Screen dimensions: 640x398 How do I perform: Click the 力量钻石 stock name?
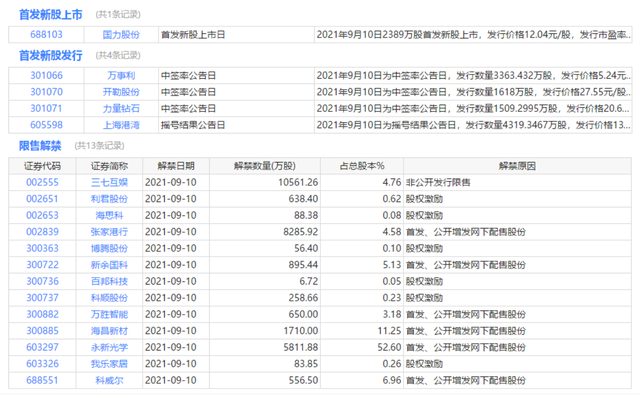point(121,109)
